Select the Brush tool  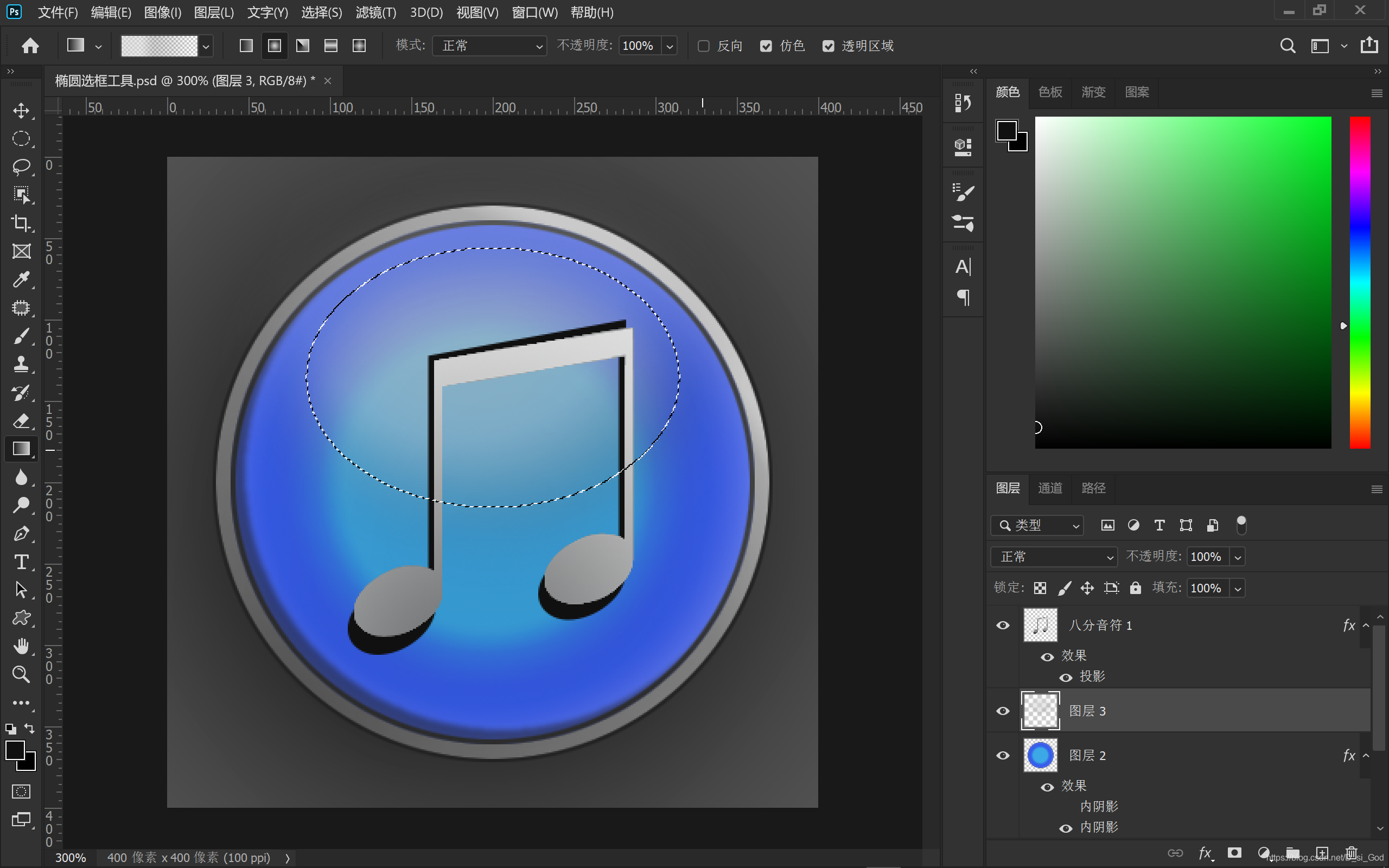coord(21,336)
